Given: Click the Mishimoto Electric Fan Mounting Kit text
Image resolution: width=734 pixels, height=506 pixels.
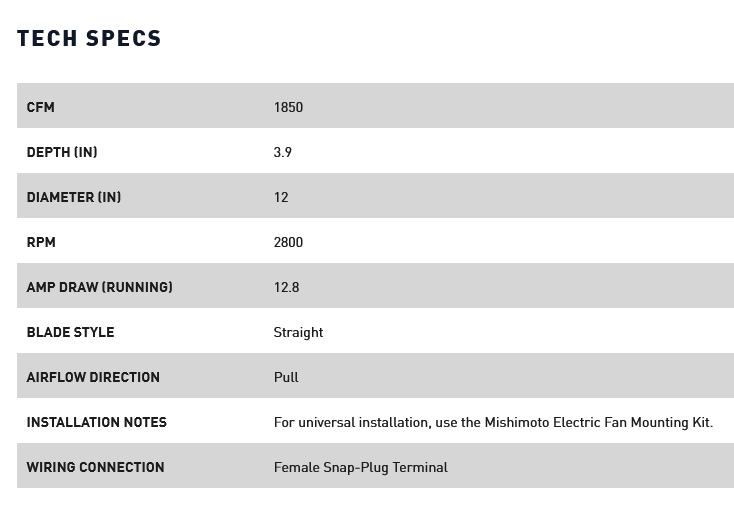Looking at the screenshot, I should [x=599, y=422].
